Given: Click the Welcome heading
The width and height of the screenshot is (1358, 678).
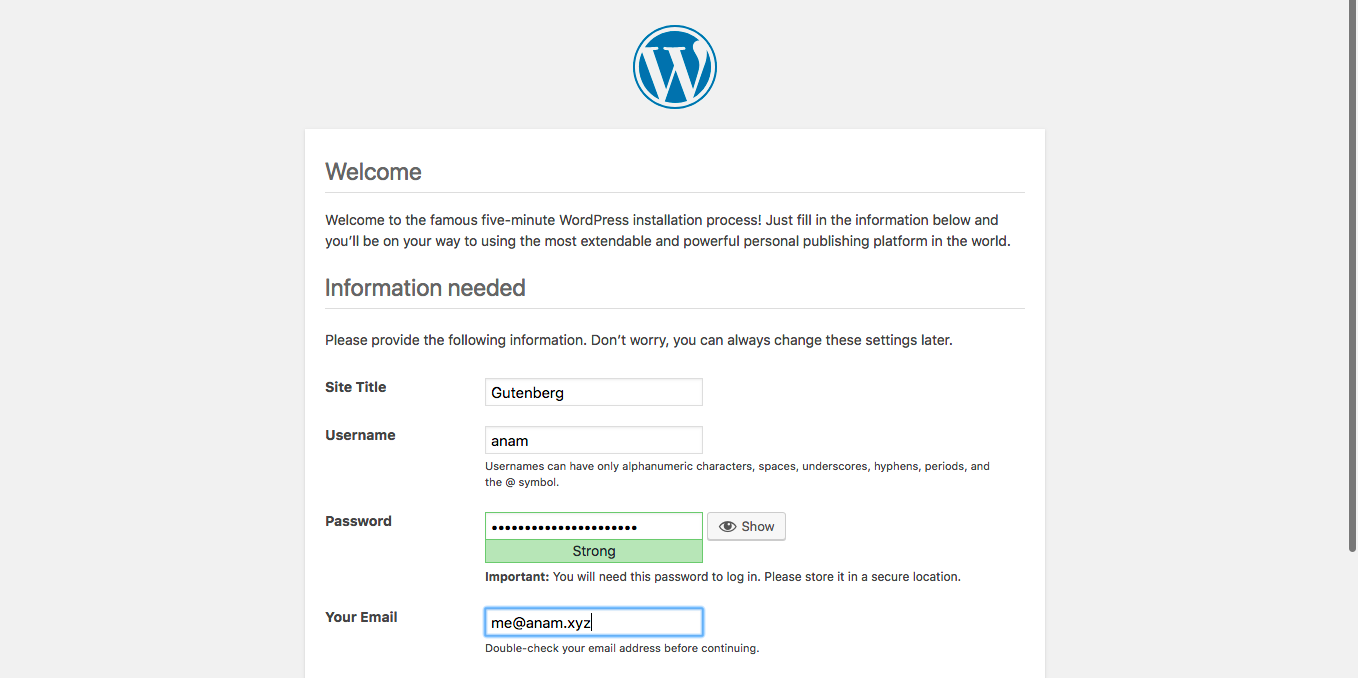Looking at the screenshot, I should pos(373,172).
